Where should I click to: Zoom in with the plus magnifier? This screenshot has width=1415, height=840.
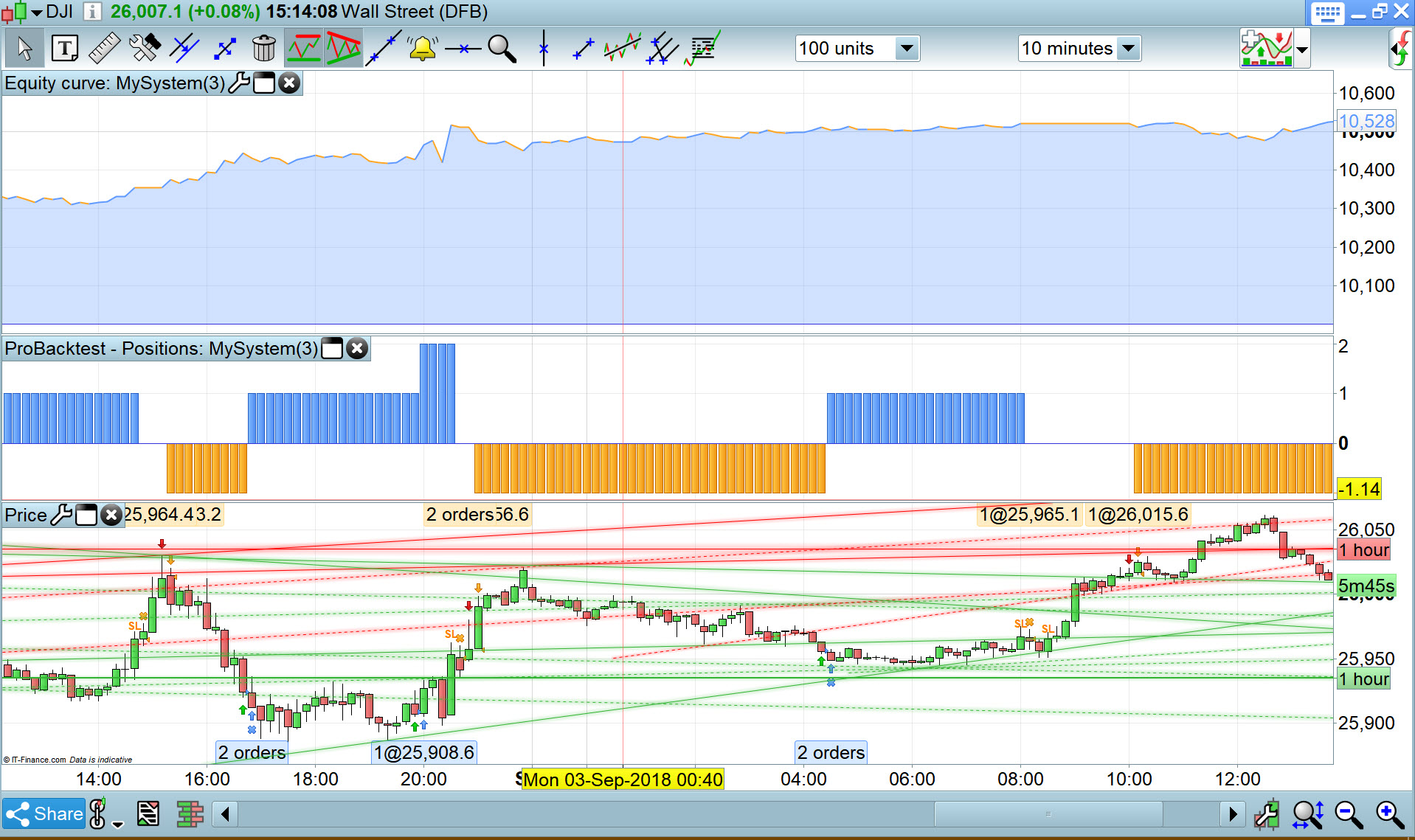[1390, 814]
